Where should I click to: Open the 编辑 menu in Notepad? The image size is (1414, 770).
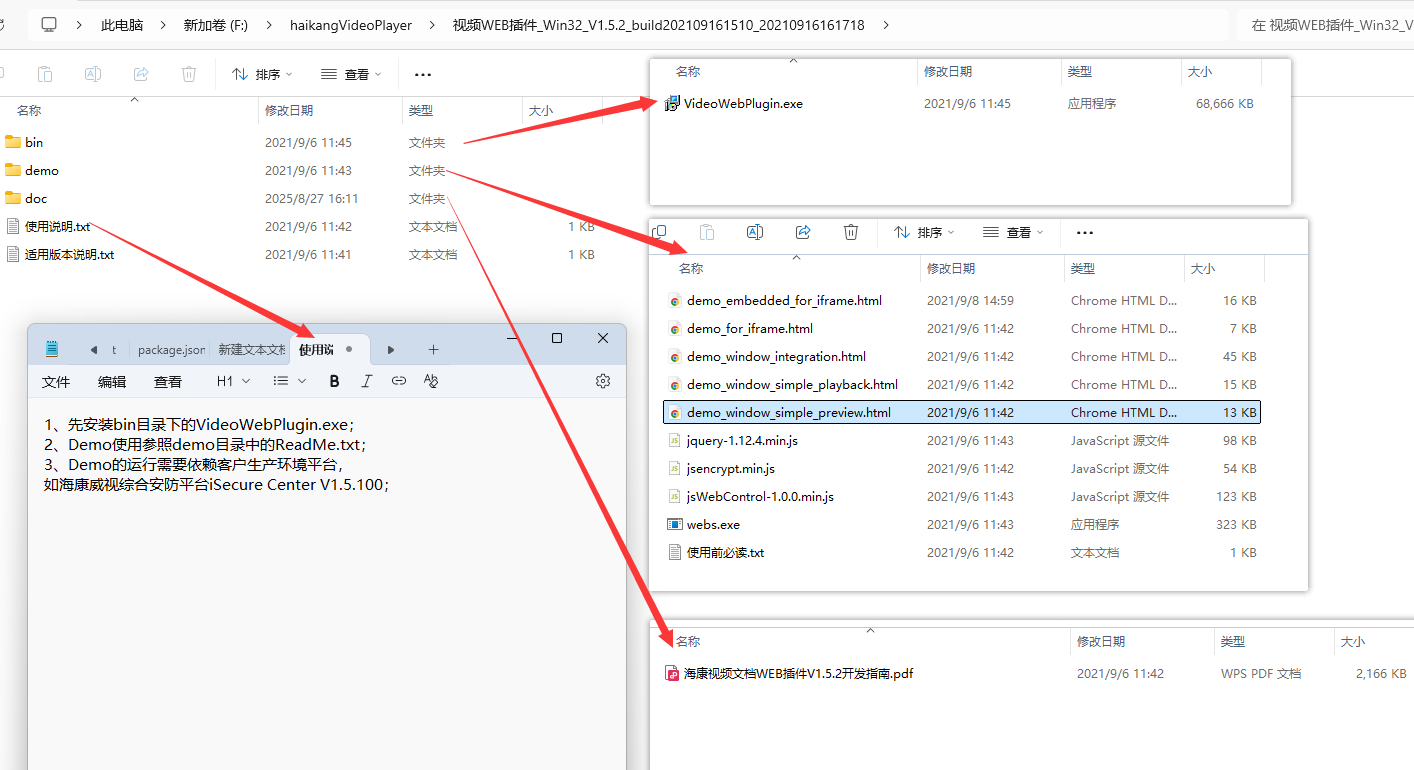(x=112, y=382)
